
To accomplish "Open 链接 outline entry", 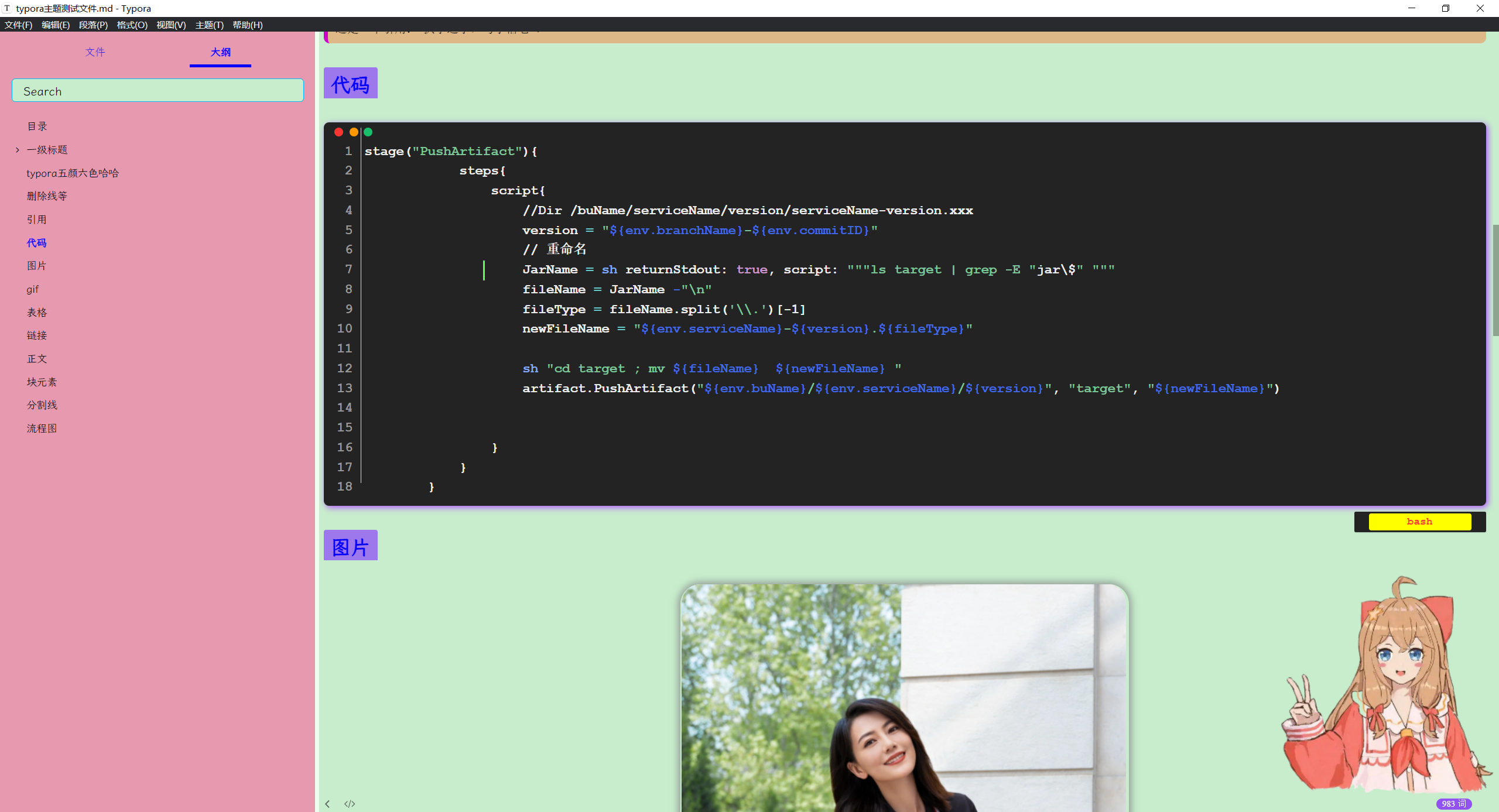I will coord(36,335).
